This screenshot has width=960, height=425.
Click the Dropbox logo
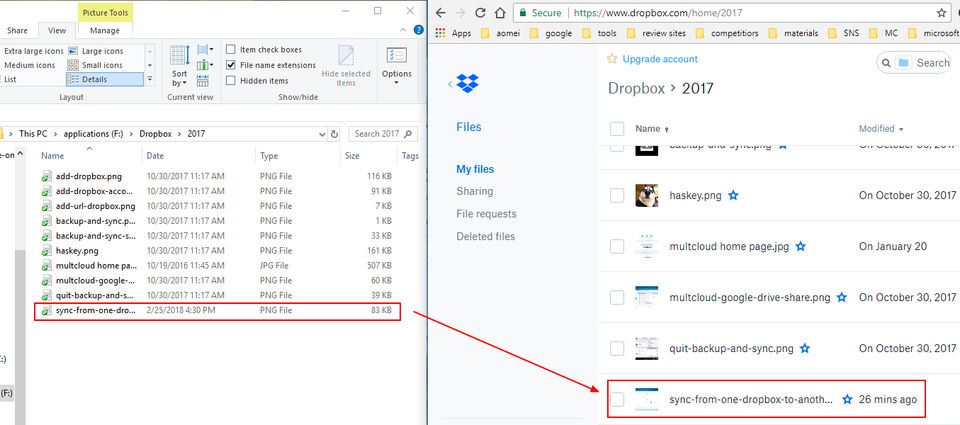(468, 83)
